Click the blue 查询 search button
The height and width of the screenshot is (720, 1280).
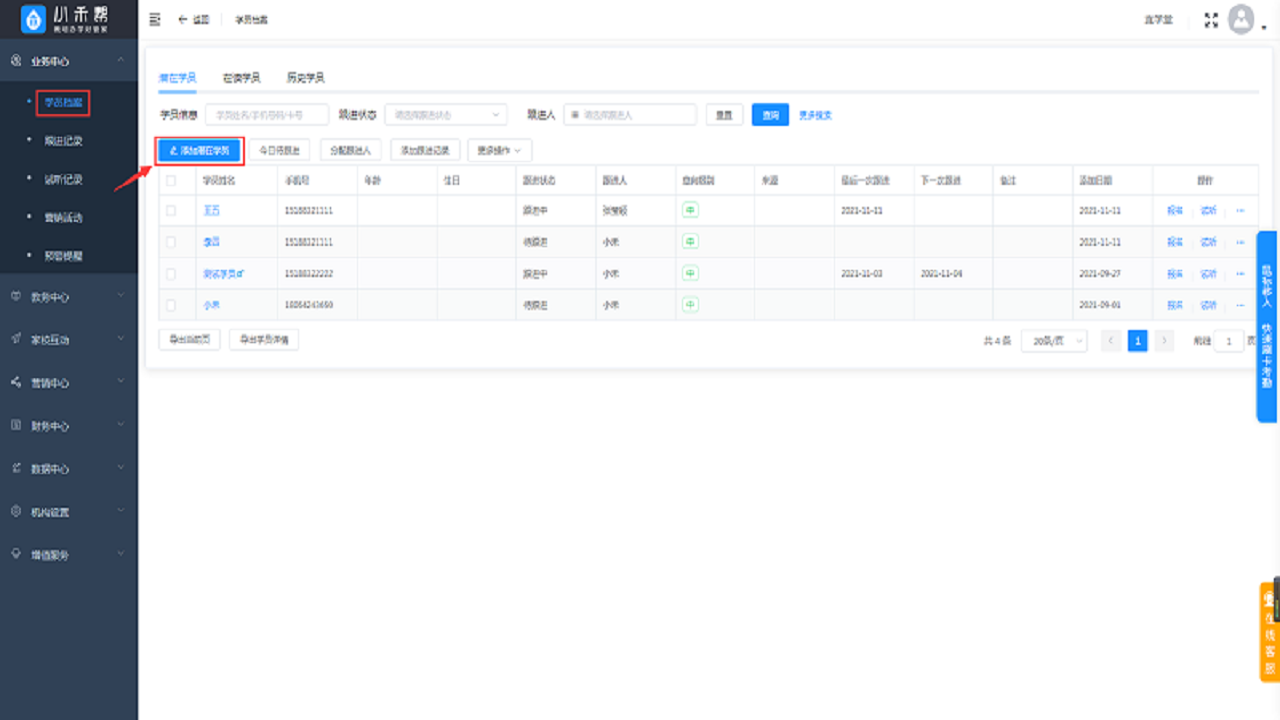coord(772,114)
